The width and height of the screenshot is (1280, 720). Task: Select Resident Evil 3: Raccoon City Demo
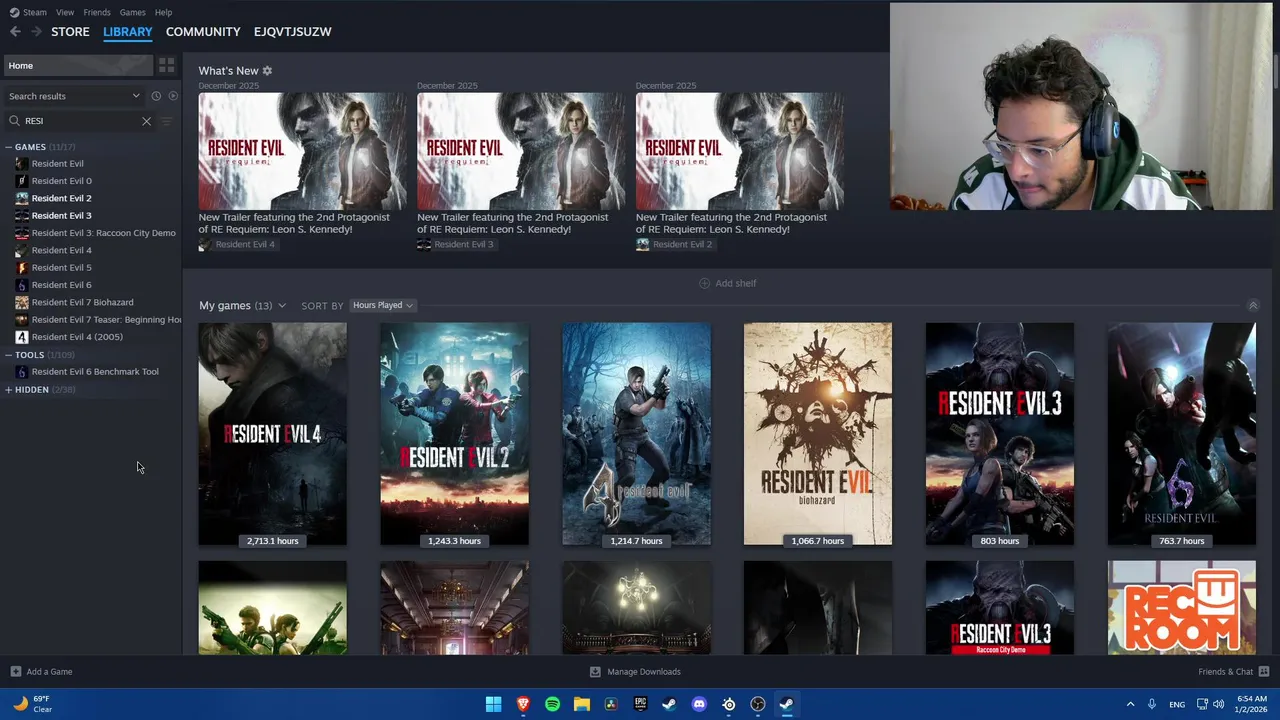coord(103,233)
